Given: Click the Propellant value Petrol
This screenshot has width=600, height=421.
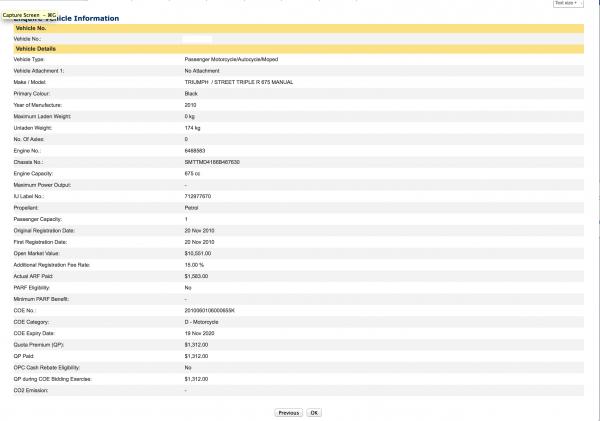Looking at the screenshot, I should pyautogui.click(x=191, y=208).
